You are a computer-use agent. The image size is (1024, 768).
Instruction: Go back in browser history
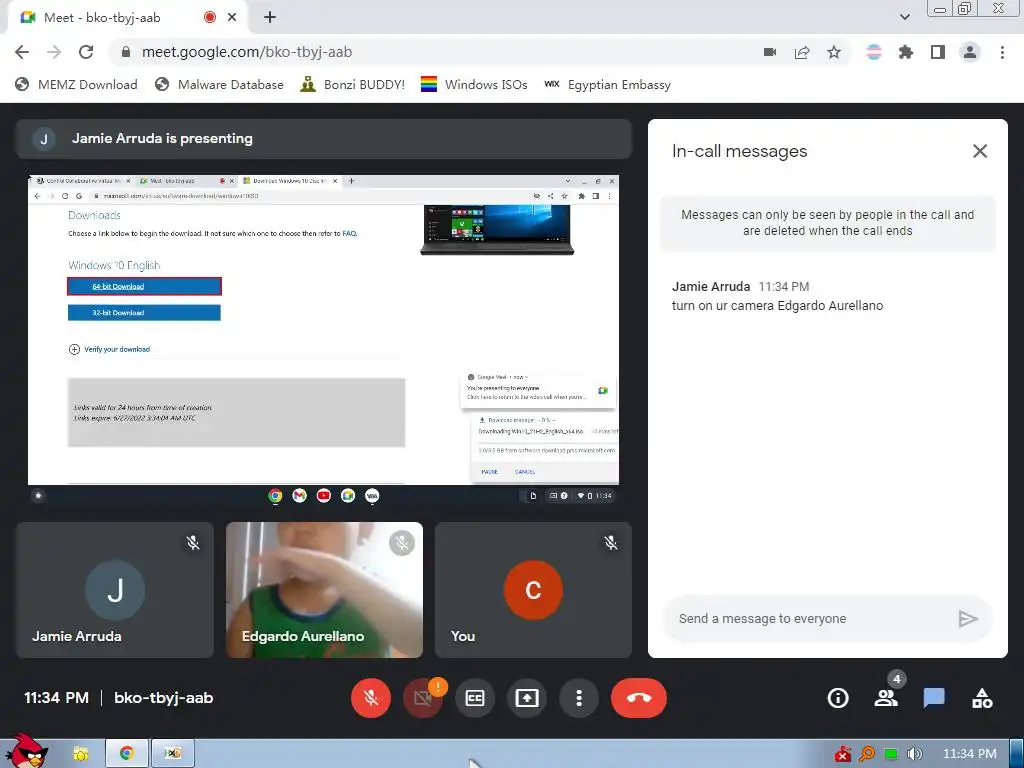click(x=22, y=52)
